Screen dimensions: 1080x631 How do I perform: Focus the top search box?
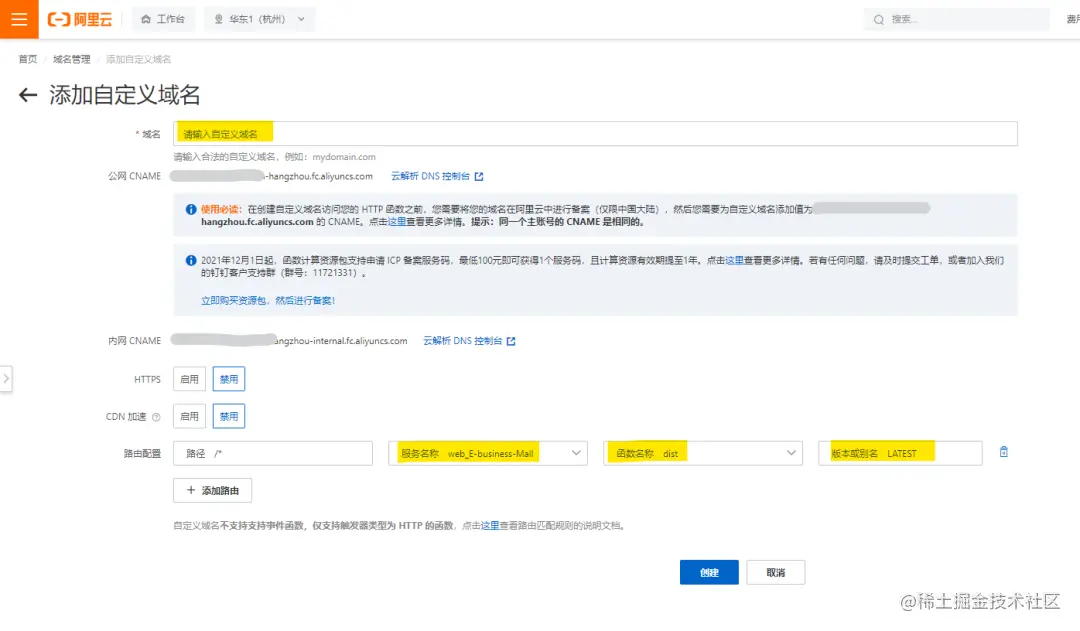[x=956, y=19]
